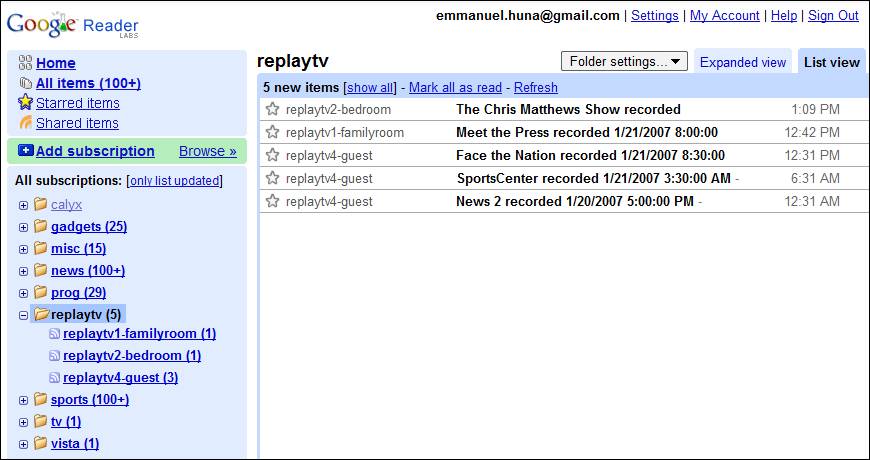Click the calyx folder icon
Screen dimensions: 870x460
tap(40, 204)
